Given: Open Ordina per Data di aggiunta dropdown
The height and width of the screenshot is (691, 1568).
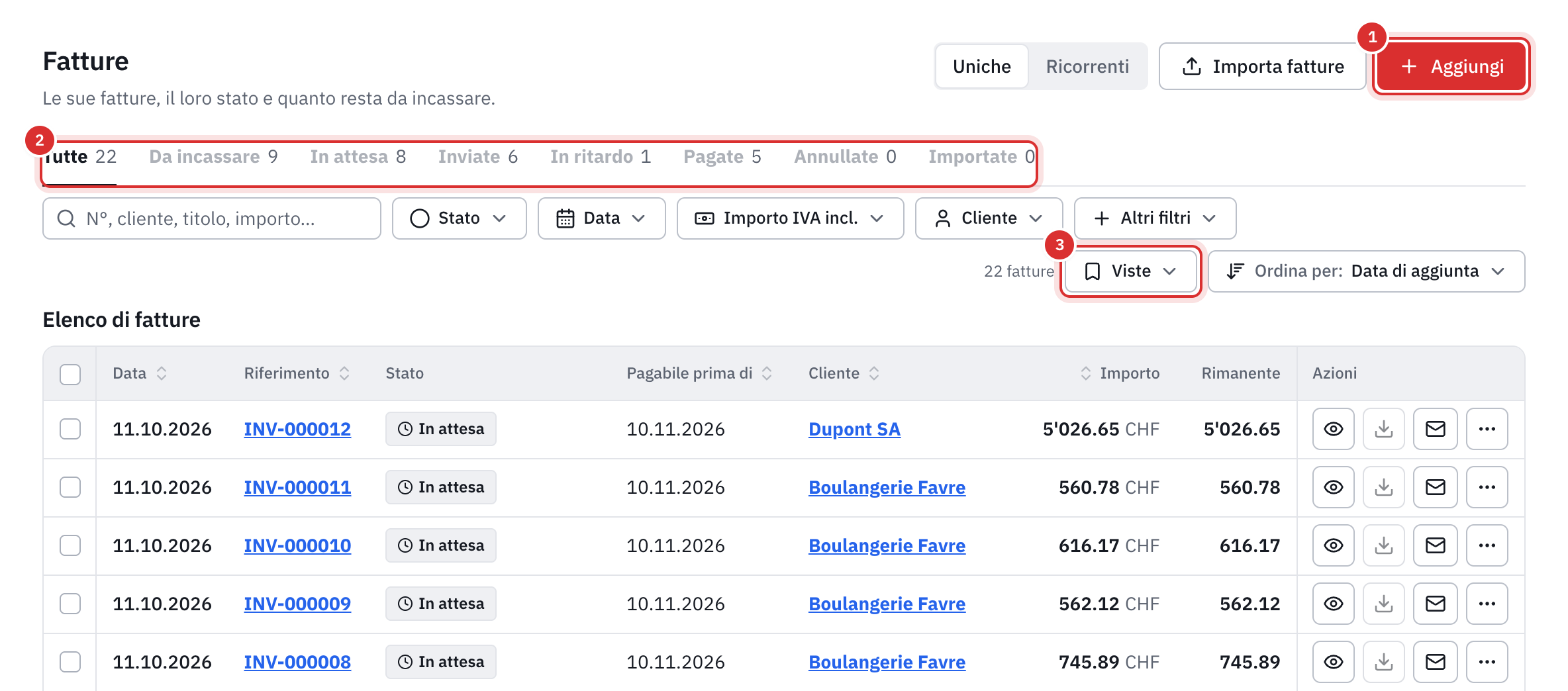Looking at the screenshot, I should (1366, 271).
